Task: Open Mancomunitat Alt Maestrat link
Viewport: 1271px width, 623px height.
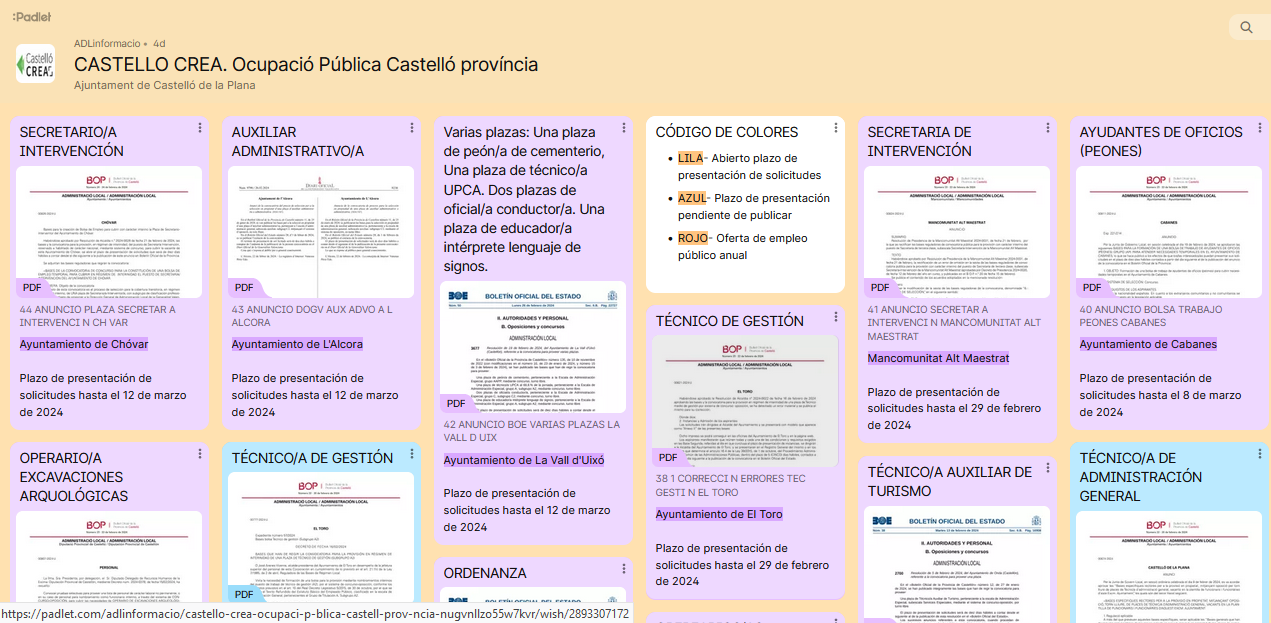Action: click(938, 358)
